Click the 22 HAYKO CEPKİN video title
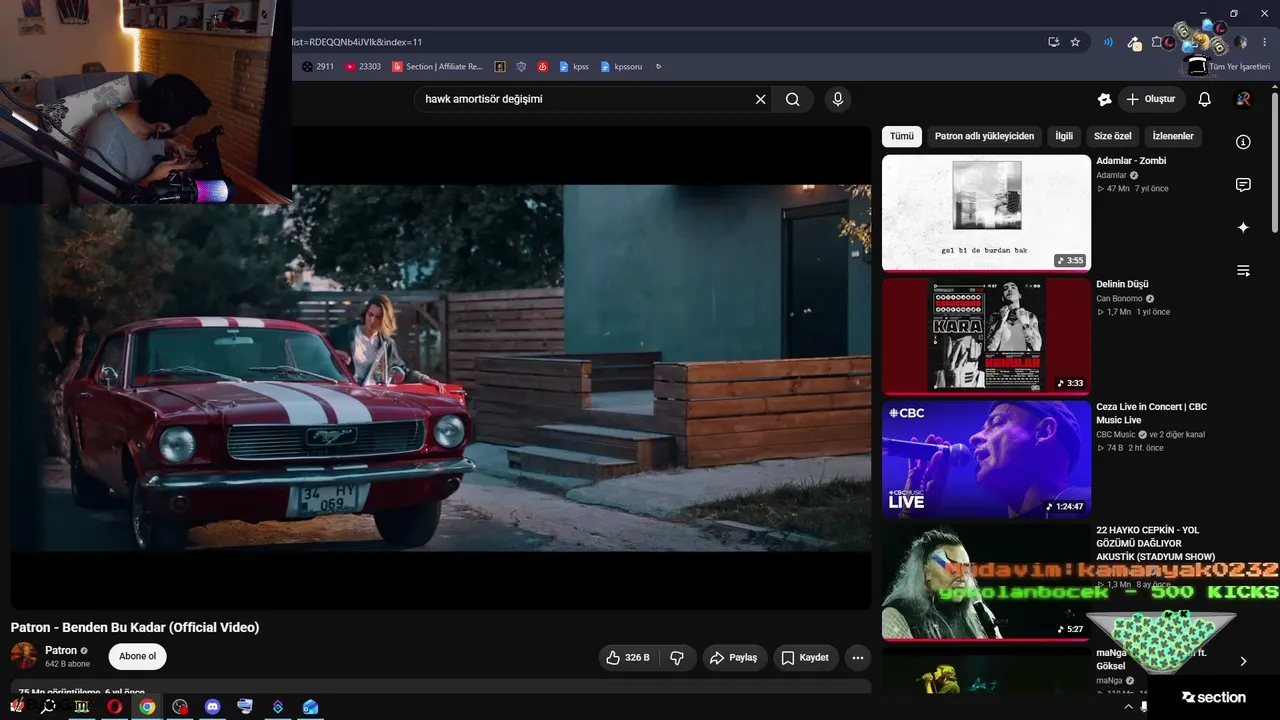The image size is (1280, 720). pos(1156,543)
